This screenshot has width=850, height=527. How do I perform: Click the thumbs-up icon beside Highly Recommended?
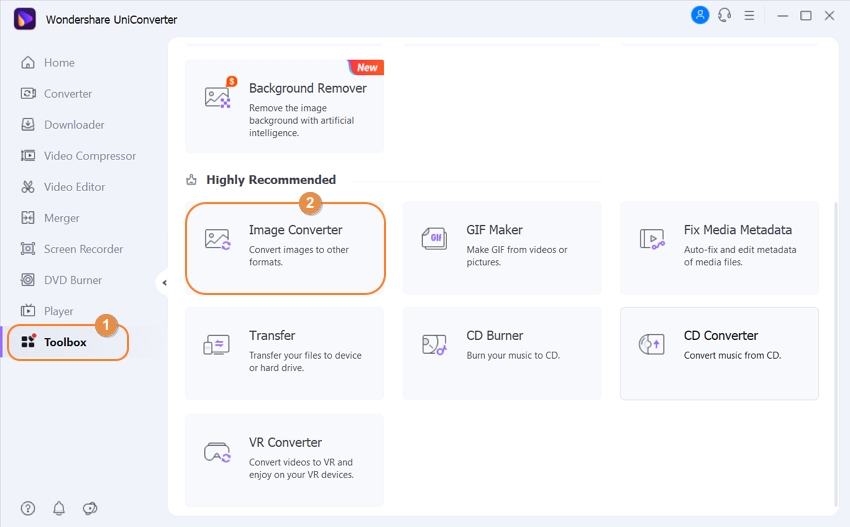click(x=191, y=180)
